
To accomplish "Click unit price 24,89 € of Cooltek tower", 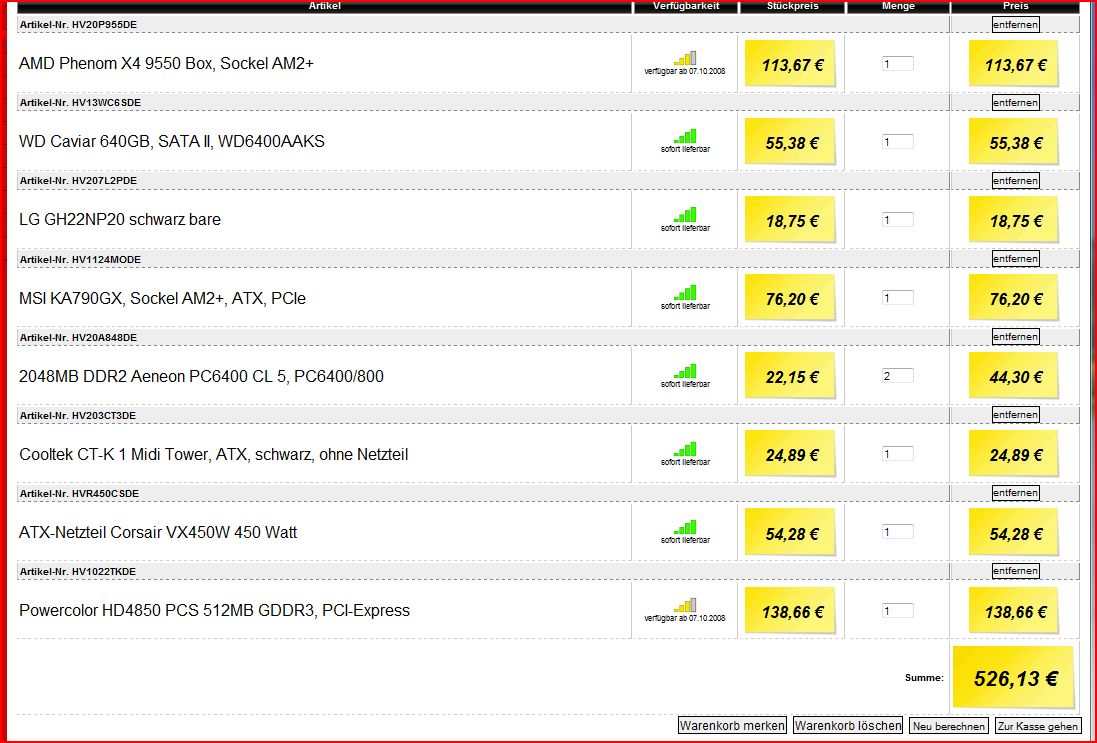I will point(791,455).
